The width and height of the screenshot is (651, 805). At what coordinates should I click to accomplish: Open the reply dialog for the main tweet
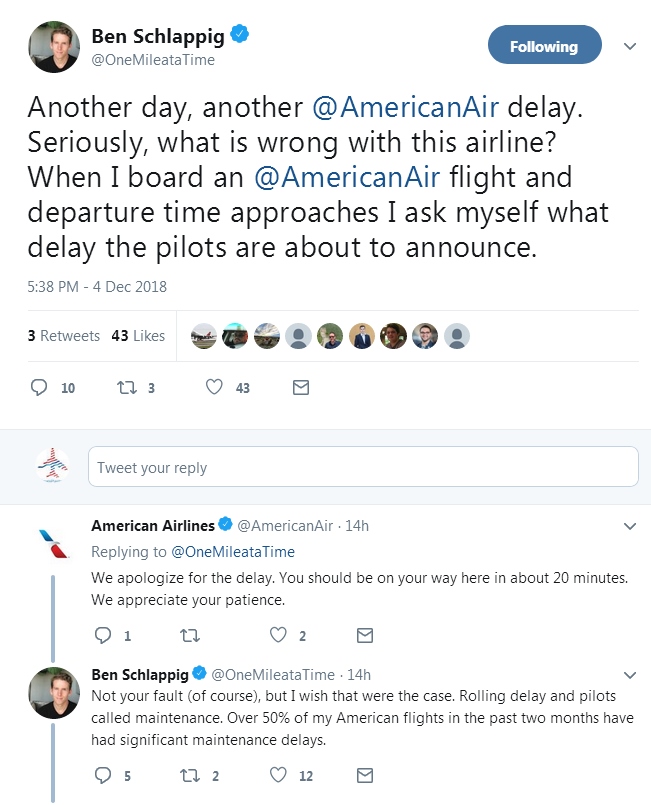click(x=37, y=387)
